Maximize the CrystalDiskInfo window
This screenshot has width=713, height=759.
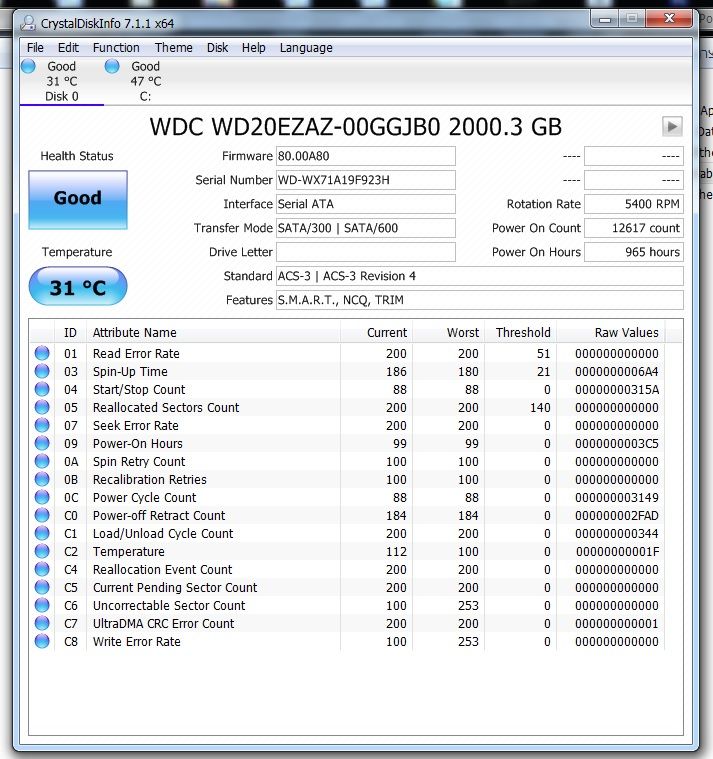632,19
